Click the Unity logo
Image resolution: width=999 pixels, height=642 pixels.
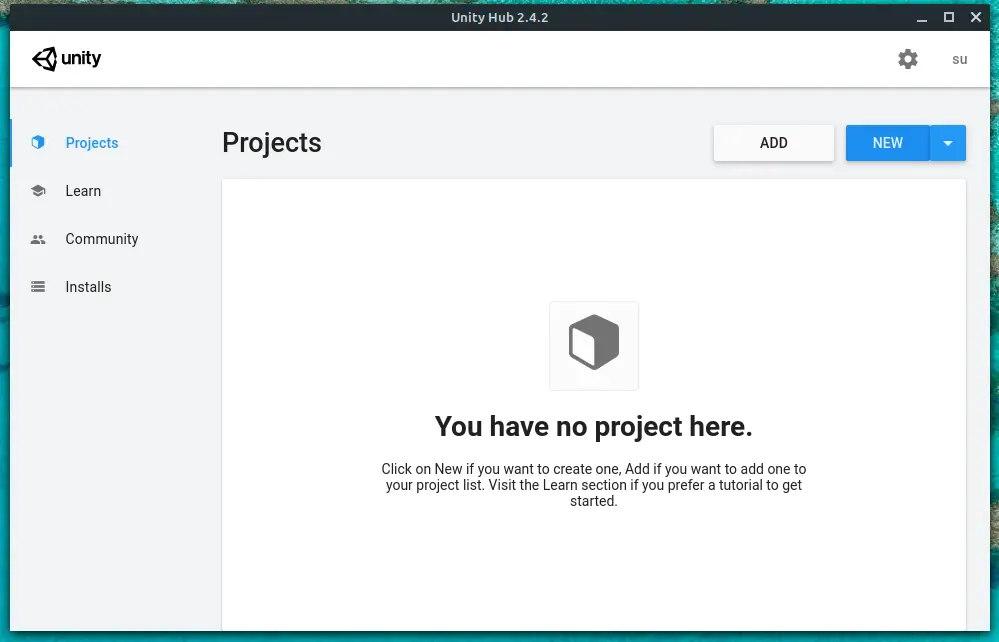coord(66,59)
